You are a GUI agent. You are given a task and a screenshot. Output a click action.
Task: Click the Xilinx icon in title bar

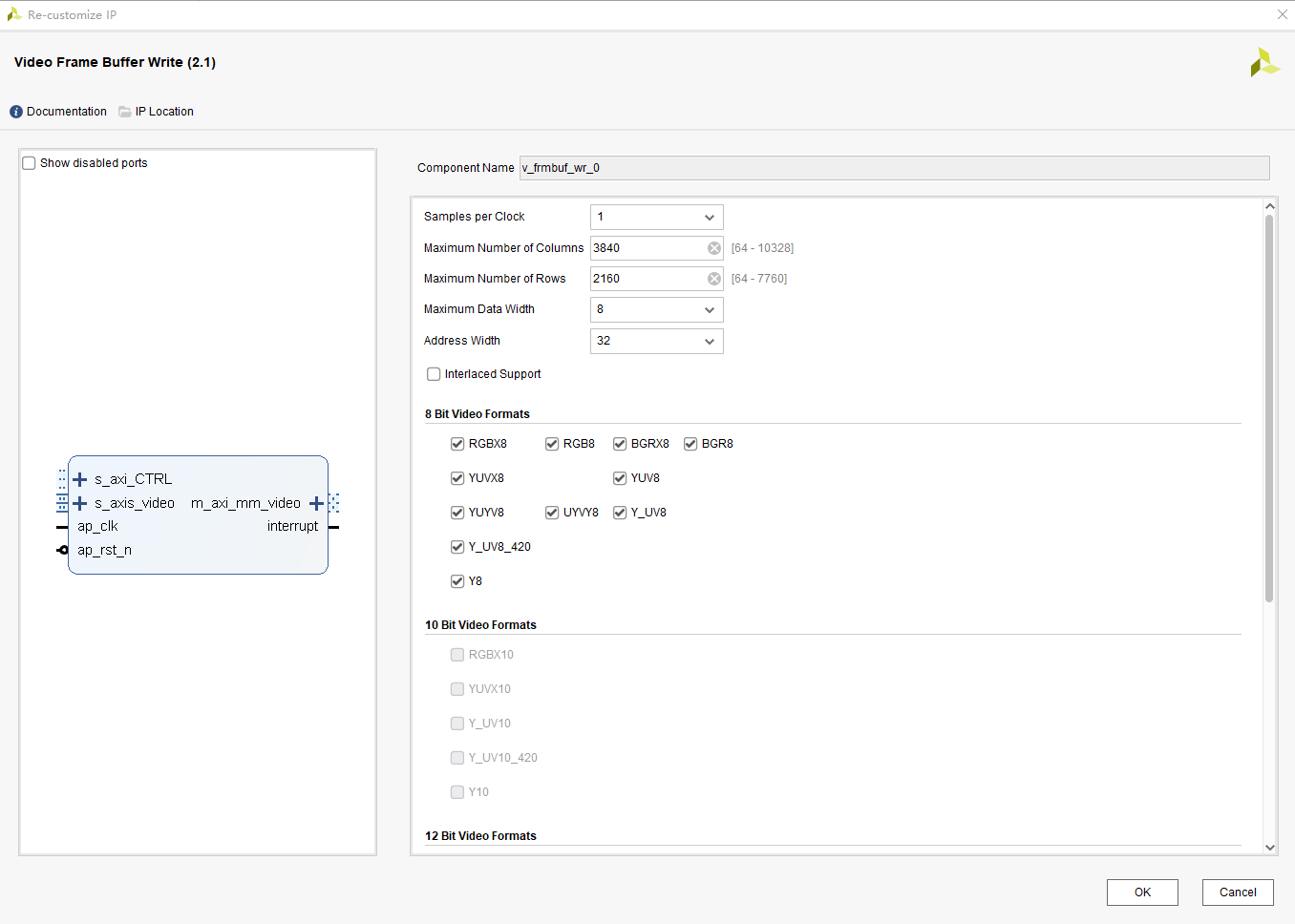(13, 14)
